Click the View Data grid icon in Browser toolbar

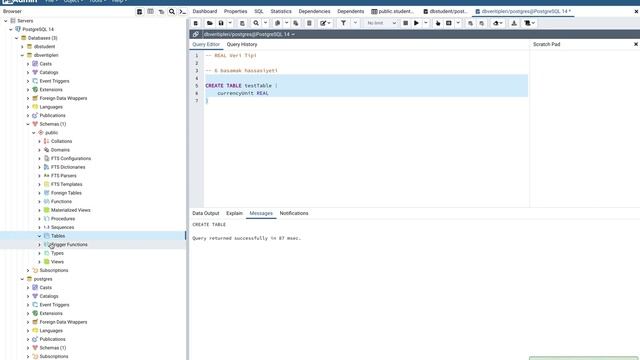point(151,12)
